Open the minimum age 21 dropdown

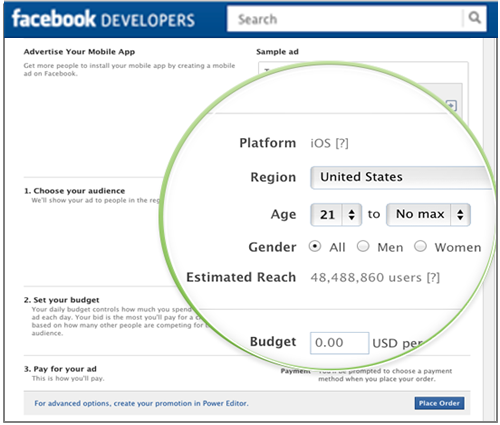336,215
